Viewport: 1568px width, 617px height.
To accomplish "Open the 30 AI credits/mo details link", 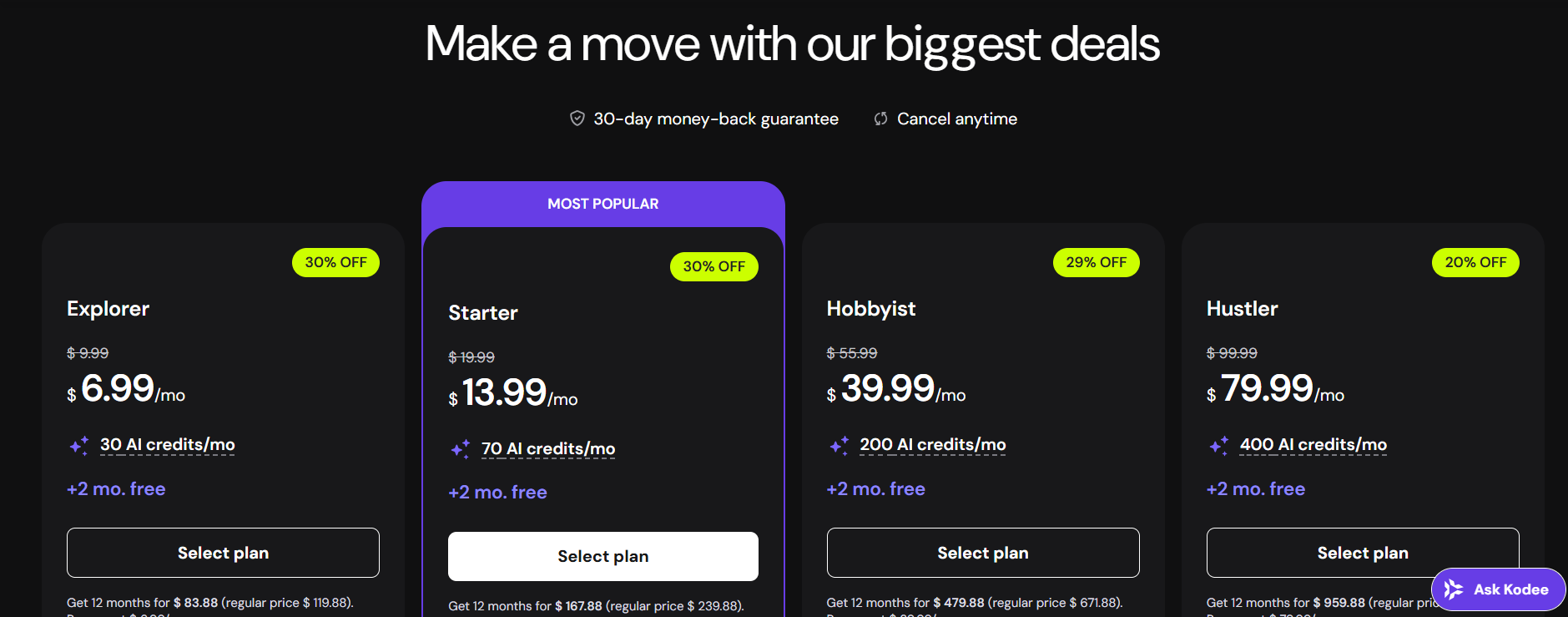I will pos(166,444).
